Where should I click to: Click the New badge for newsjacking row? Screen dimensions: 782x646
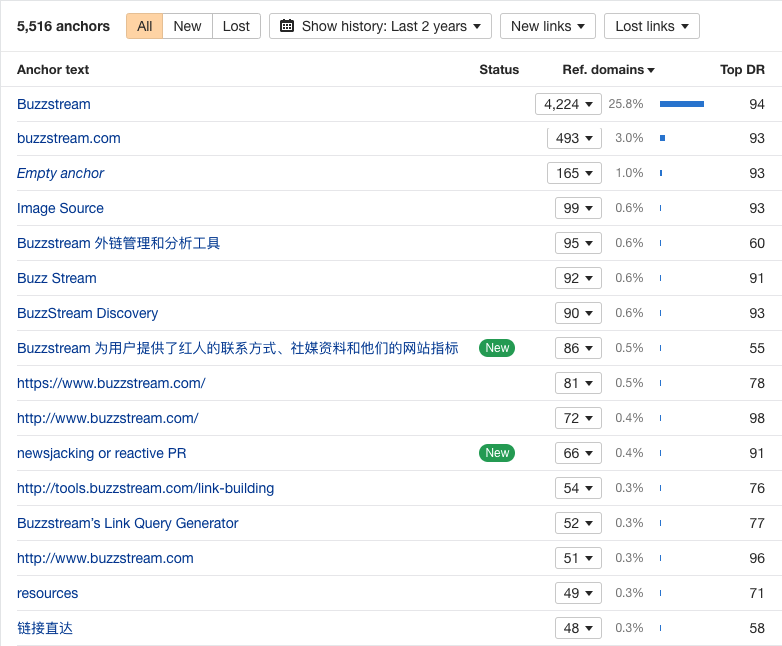tap(497, 453)
